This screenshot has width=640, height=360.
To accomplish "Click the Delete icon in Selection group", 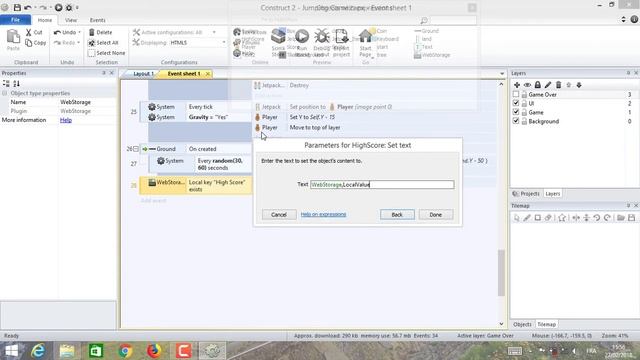I will [x=92, y=32].
